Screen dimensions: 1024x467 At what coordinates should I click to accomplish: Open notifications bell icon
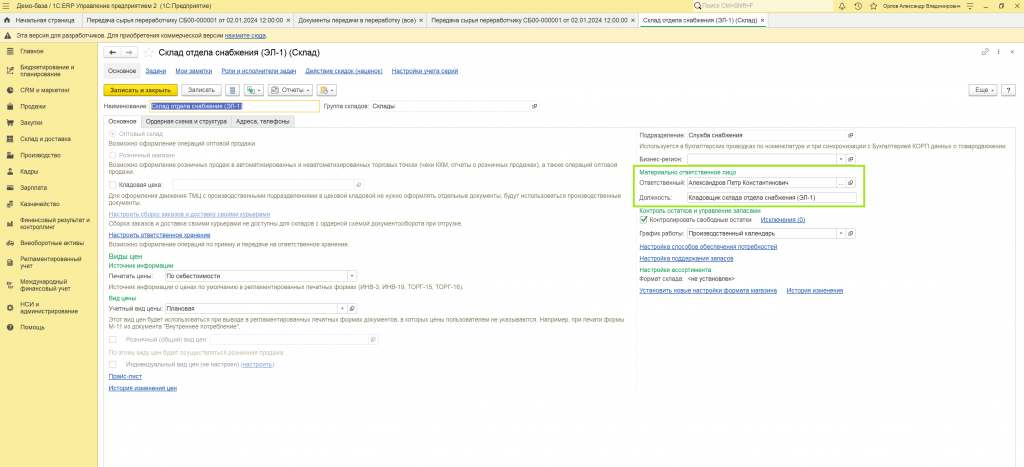tap(842, 5)
